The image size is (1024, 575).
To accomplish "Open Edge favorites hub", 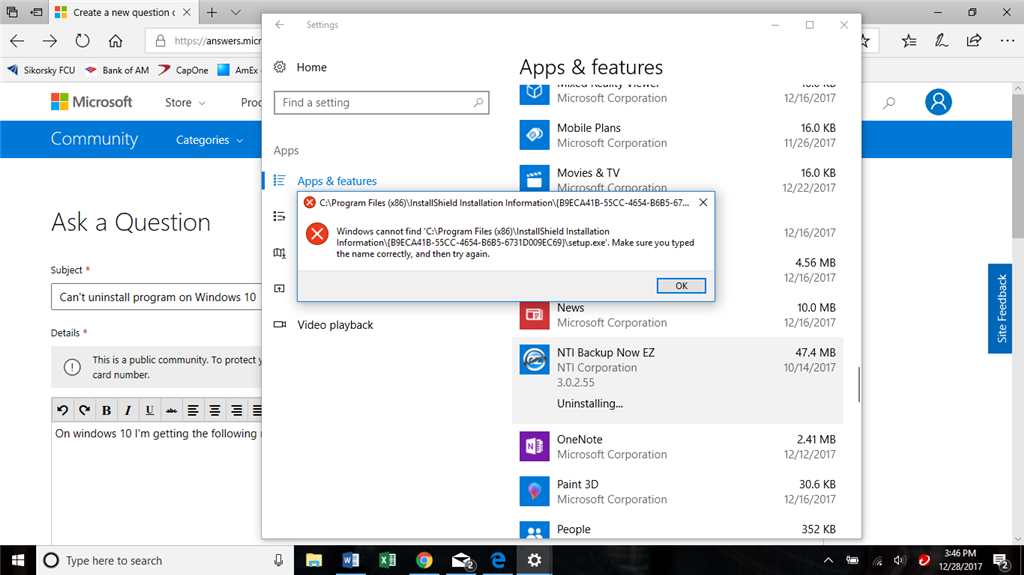I will [x=908, y=41].
